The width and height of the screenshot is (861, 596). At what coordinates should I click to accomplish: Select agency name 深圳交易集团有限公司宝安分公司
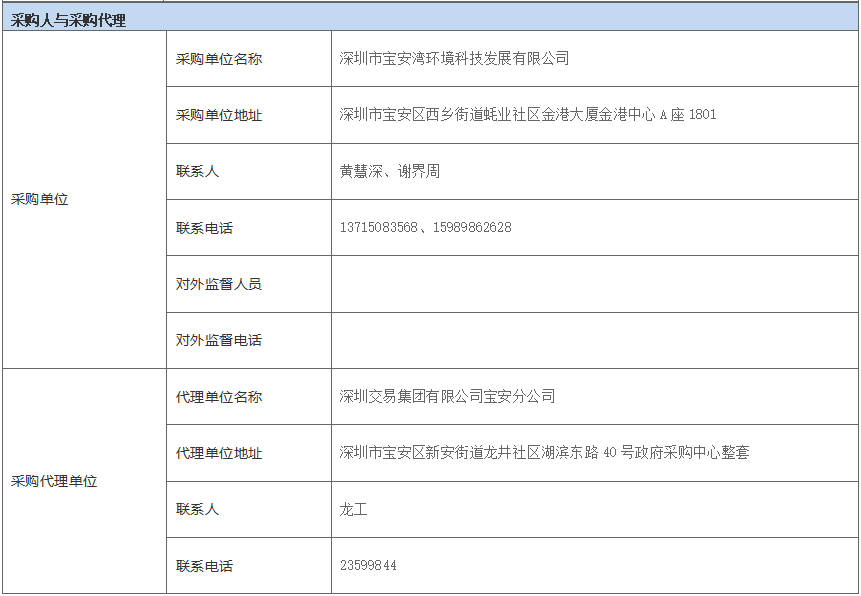pos(447,397)
